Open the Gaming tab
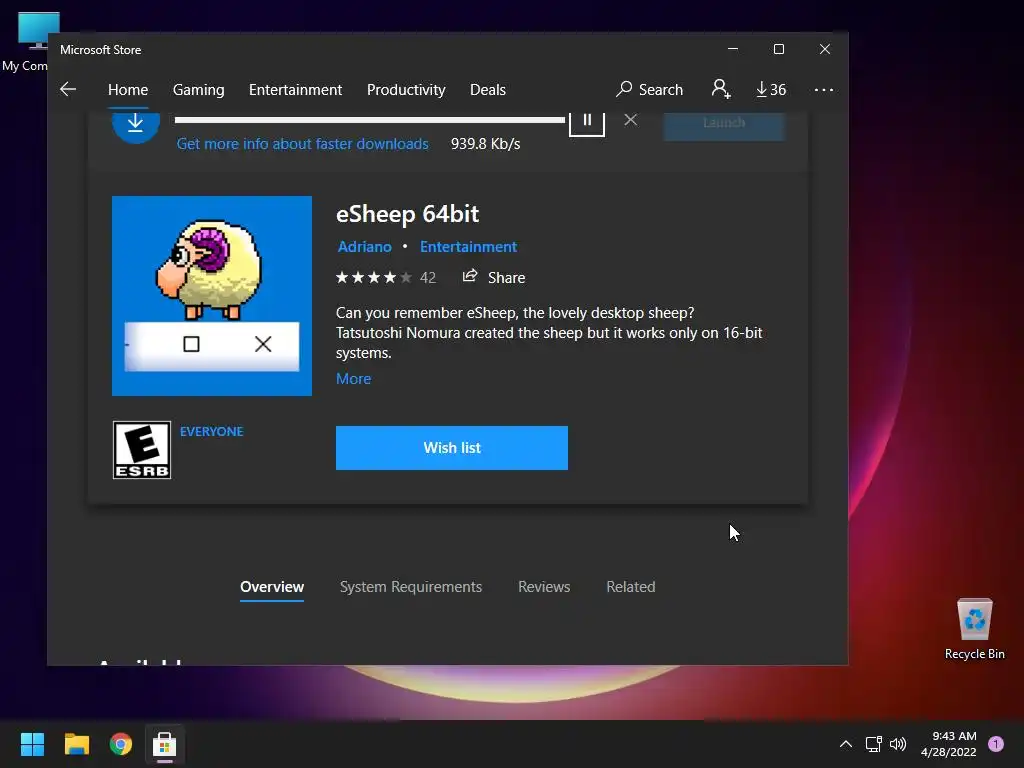Image resolution: width=1024 pixels, height=768 pixels. (x=199, y=89)
